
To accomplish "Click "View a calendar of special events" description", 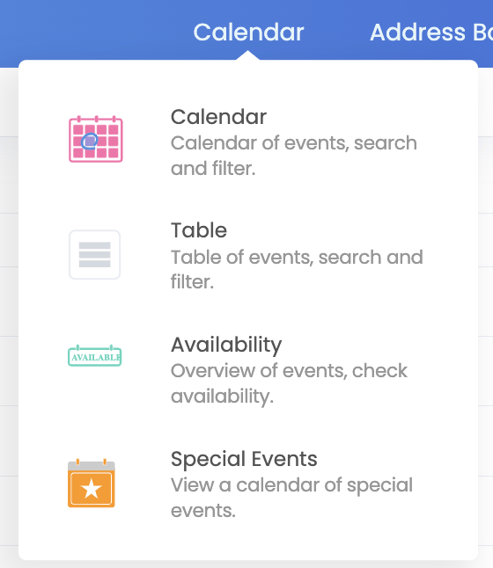I will pyautogui.click(x=292, y=498).
